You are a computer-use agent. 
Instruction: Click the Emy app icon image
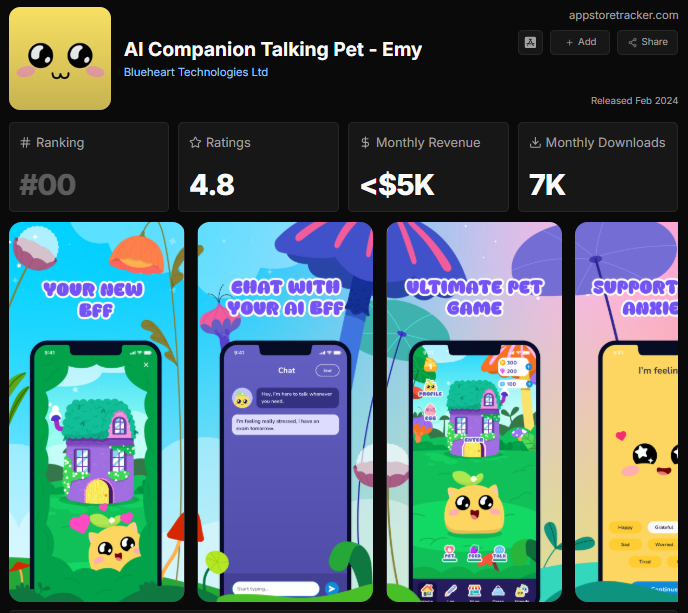(60, 58)
